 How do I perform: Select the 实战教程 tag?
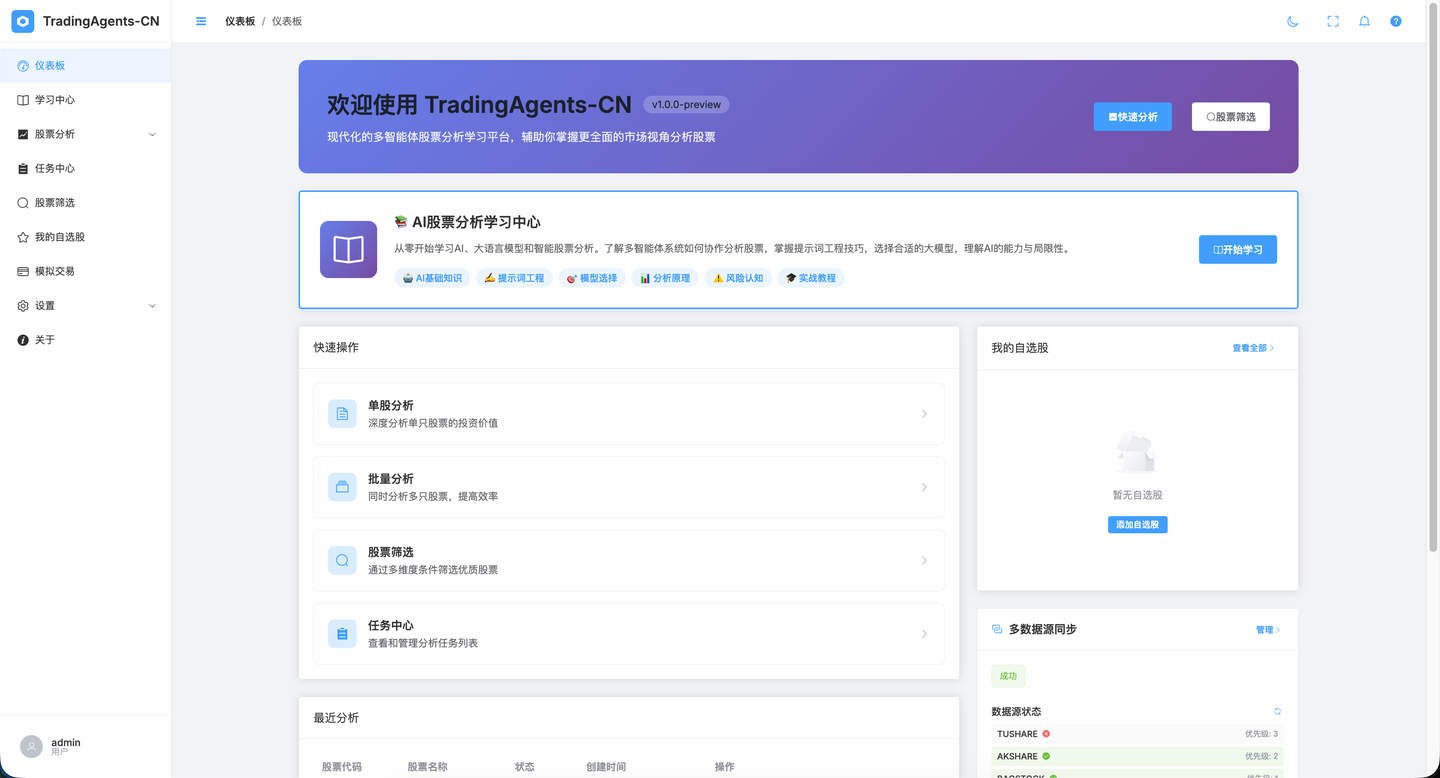[x=811, y=278]
